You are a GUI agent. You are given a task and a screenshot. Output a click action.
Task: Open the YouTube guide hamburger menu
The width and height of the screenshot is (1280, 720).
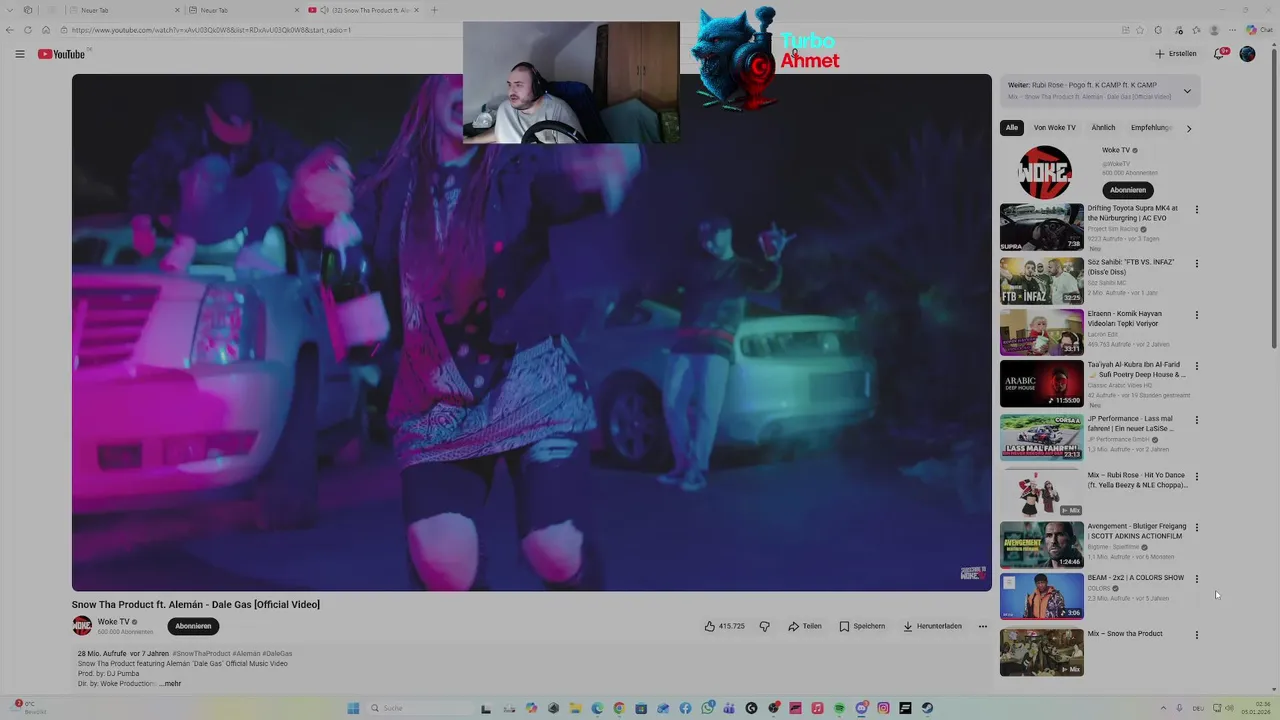pyautogui.click(x=19, y=54)
